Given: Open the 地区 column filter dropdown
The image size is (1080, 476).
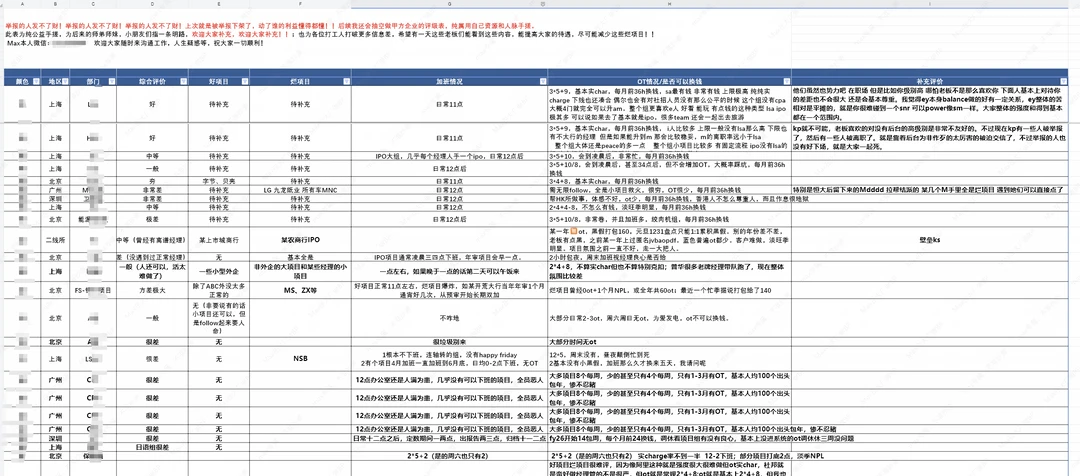Looking at the screenshot, I should pyautogui.click(x=64, y=81).
